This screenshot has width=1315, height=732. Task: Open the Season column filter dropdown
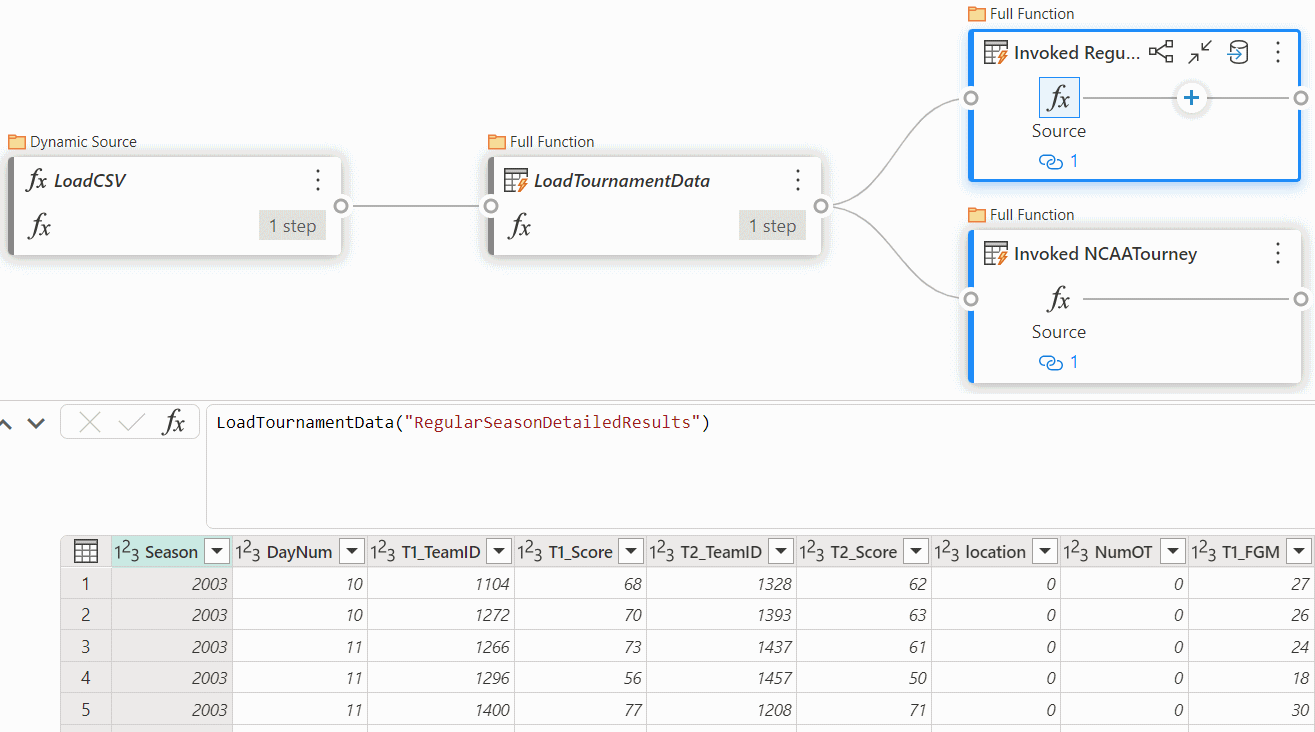(217, 551)
